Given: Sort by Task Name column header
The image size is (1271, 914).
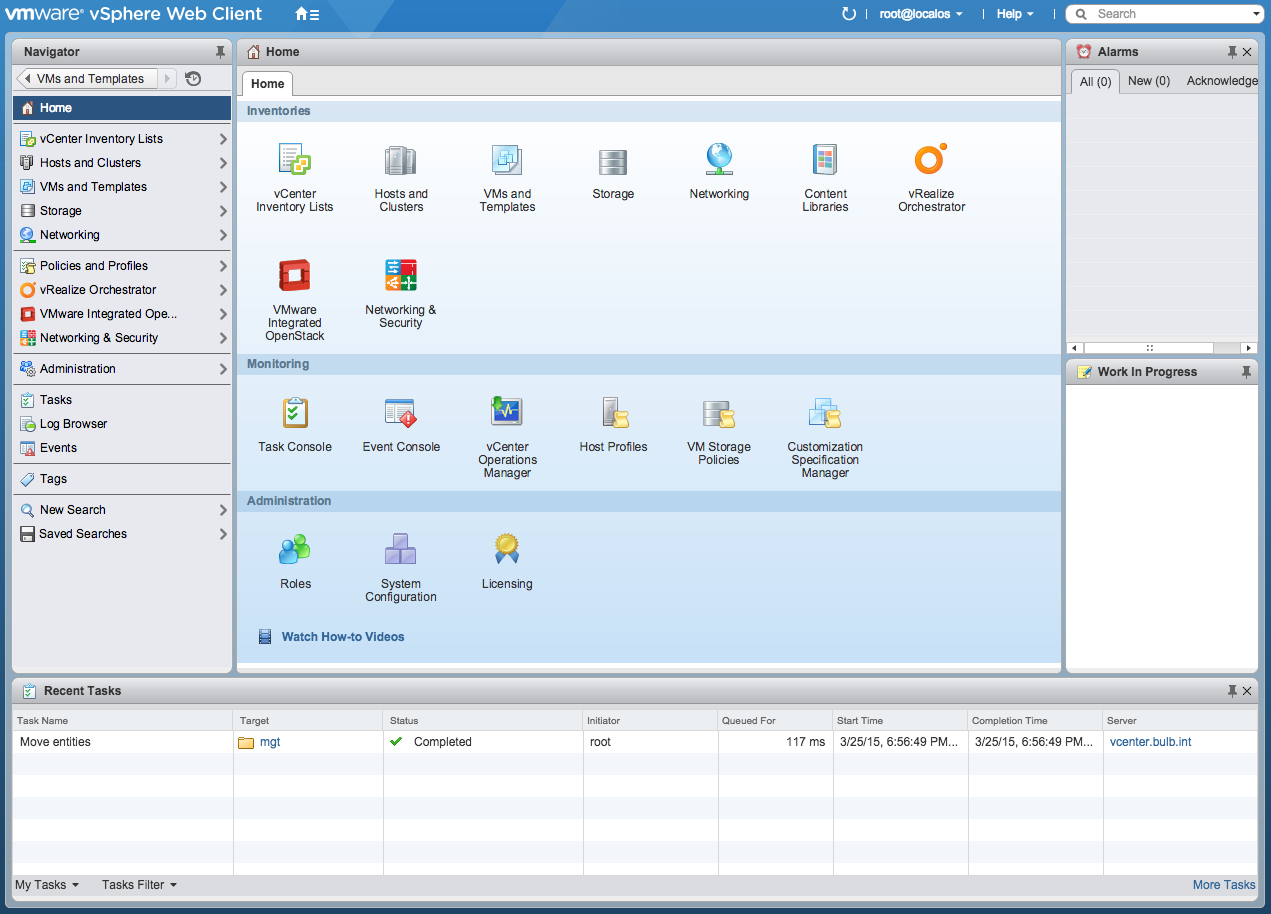Looking at the screenshot, I should [123, 720].
